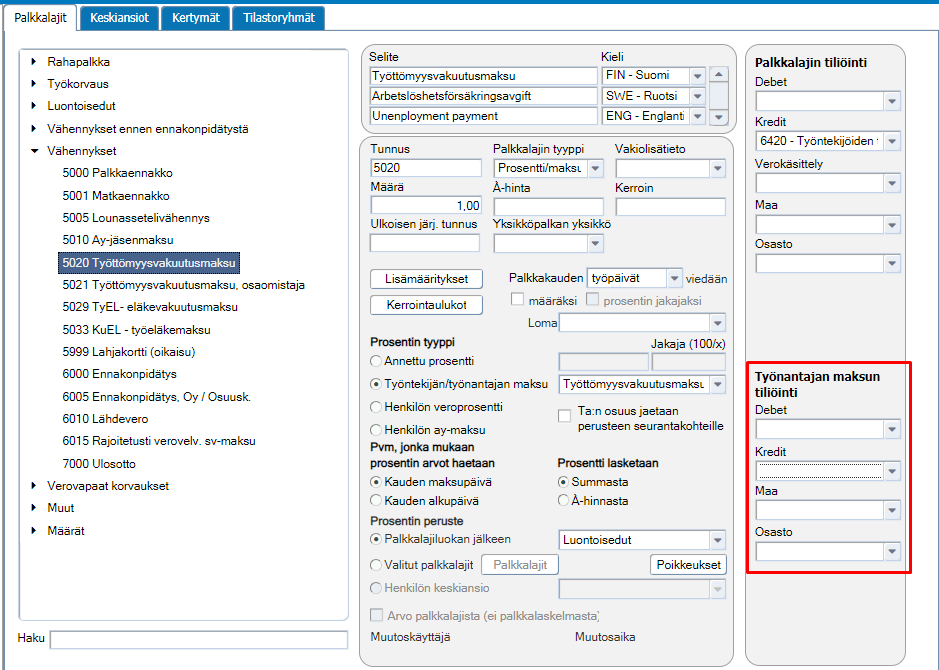
Task: Toggle the määräksi checkbox
Action: (x=517, y=299)
